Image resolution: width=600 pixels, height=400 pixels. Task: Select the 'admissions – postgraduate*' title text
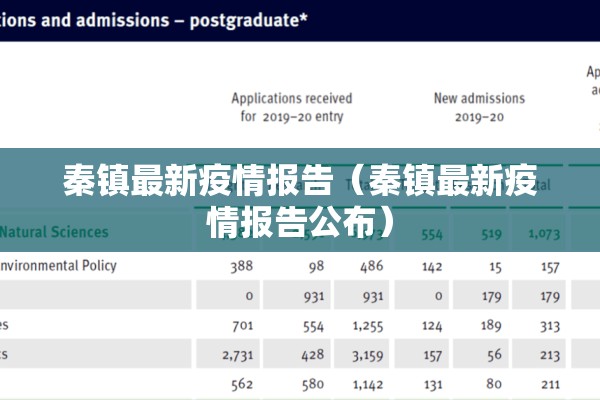click(191, 20)
